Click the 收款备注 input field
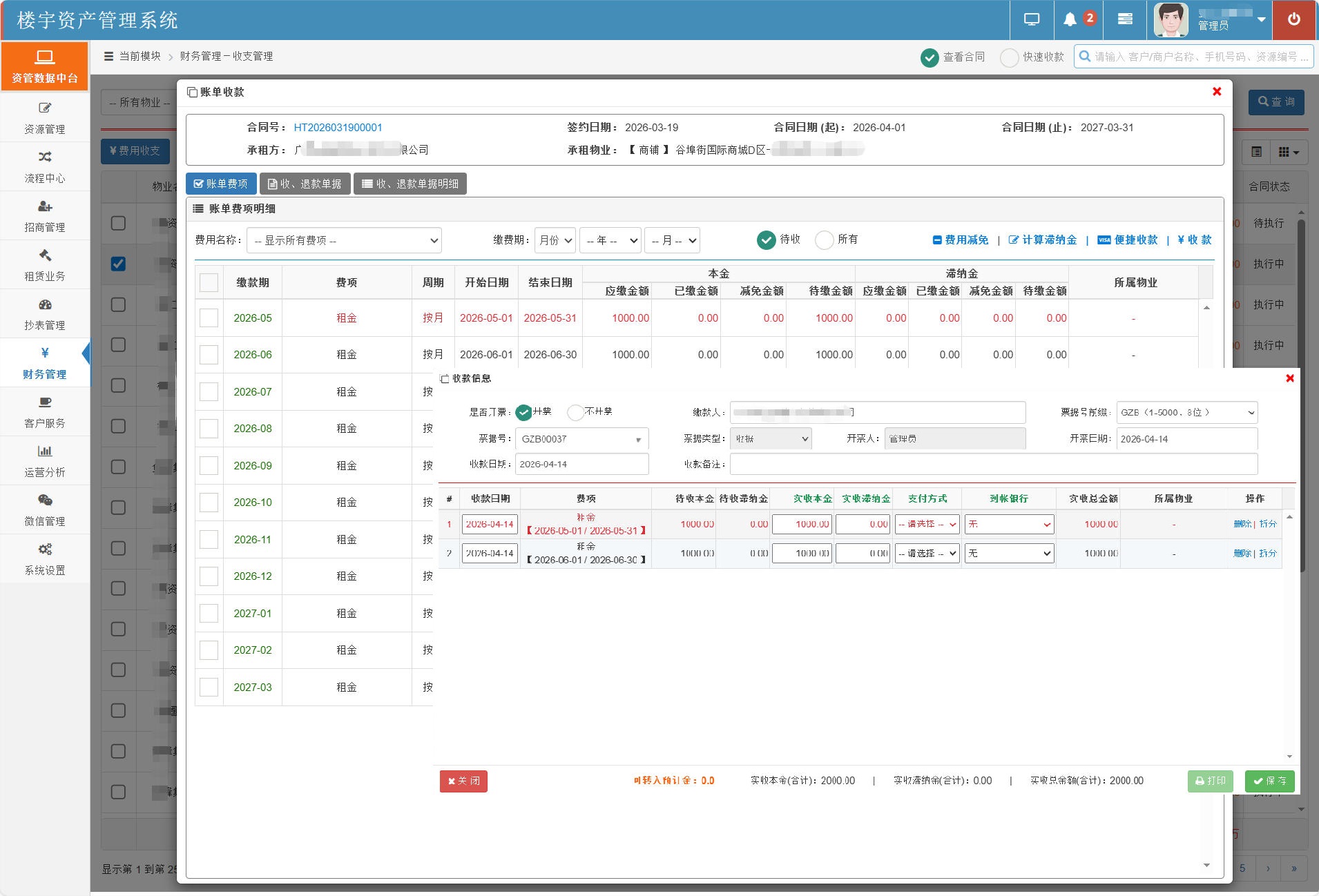1319x896 pixels. (x=994, y=465)
